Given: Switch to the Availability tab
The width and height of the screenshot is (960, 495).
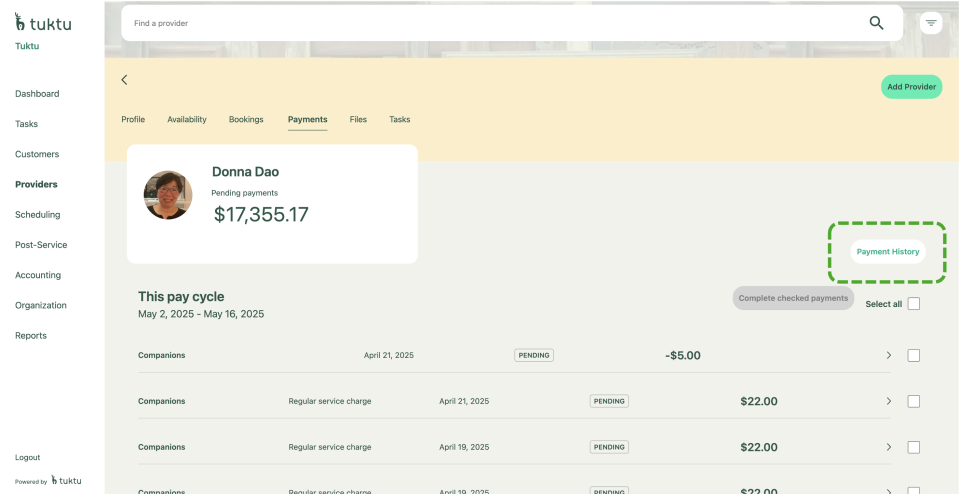Looking at the screenshot, I should click(x=187, y=119).
